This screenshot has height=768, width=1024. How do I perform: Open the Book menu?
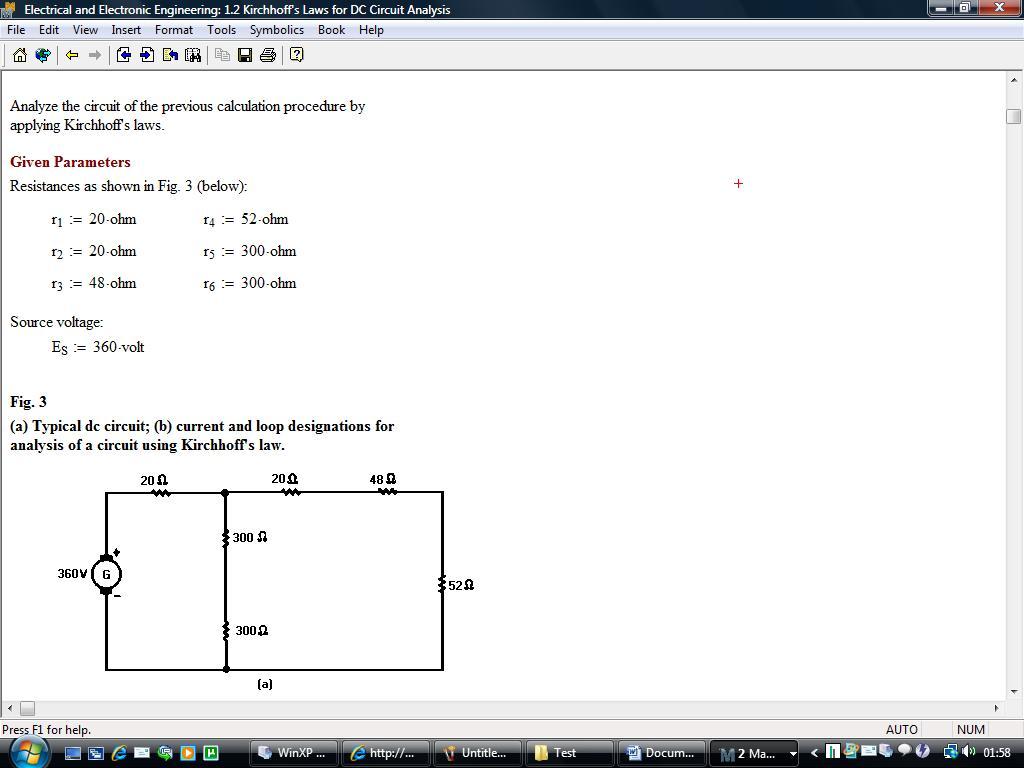click(x=331, y=30)
